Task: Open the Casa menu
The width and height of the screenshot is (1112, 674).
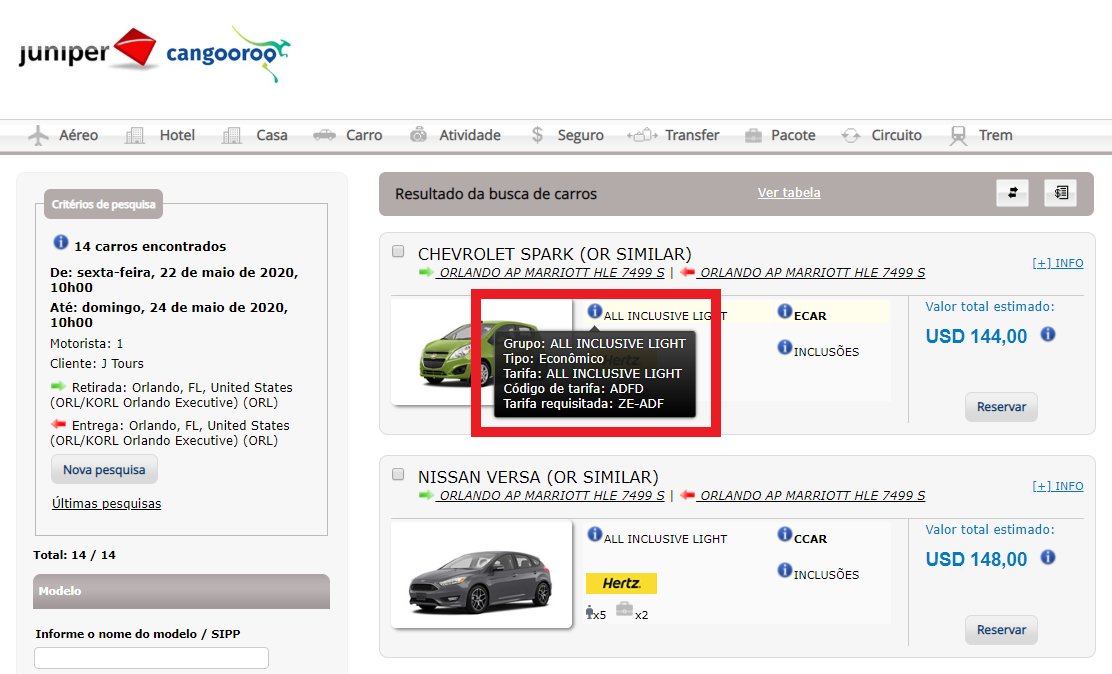Action: tap(255, 135)
